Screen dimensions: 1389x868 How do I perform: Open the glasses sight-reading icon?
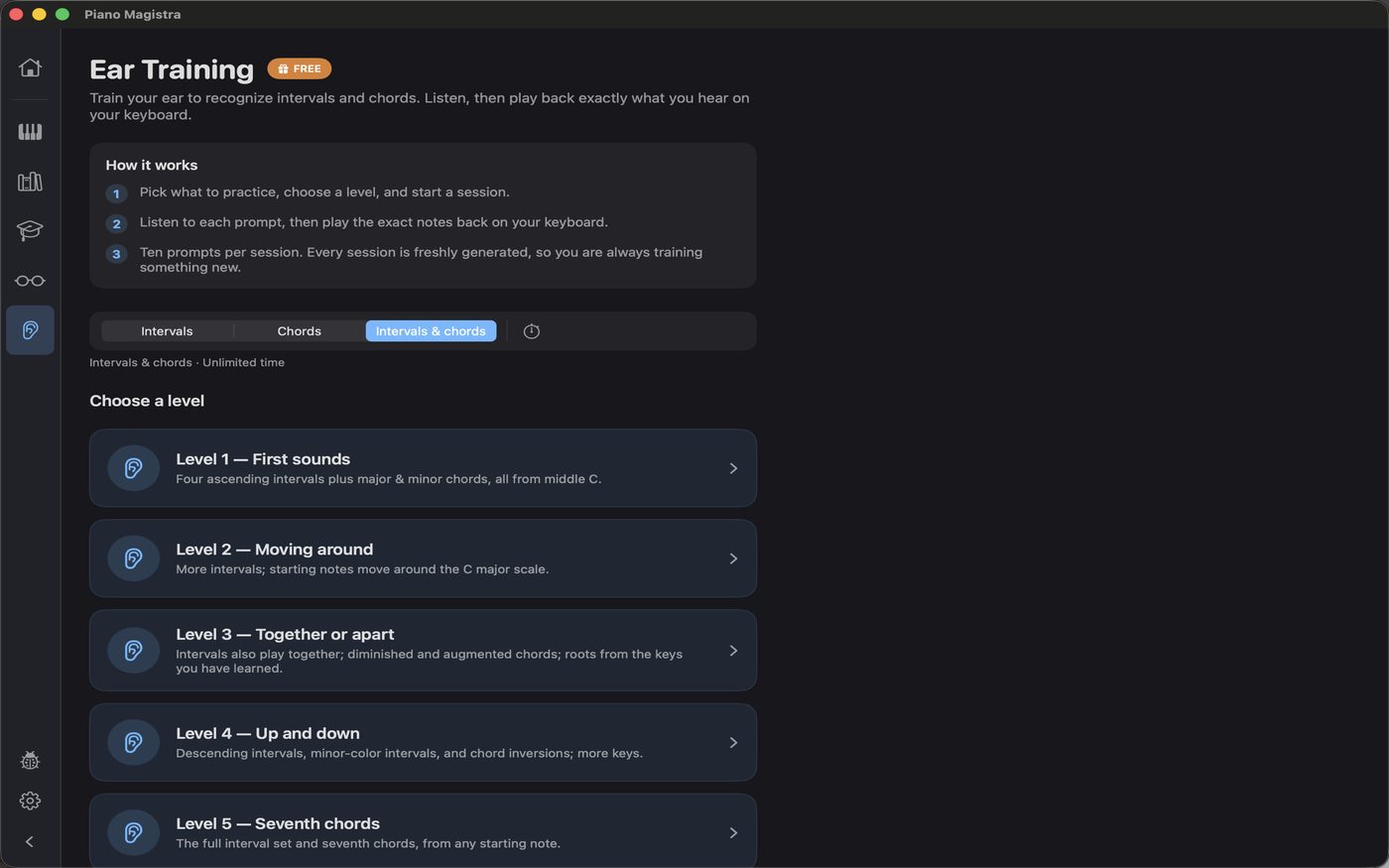click(30, 281)
